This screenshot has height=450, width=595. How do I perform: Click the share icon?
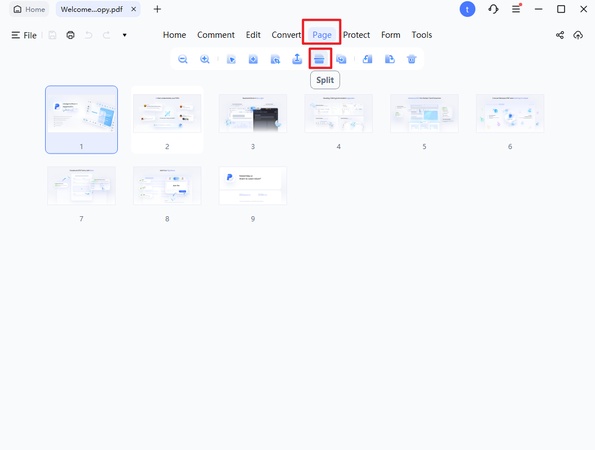[x=560, y=35]
